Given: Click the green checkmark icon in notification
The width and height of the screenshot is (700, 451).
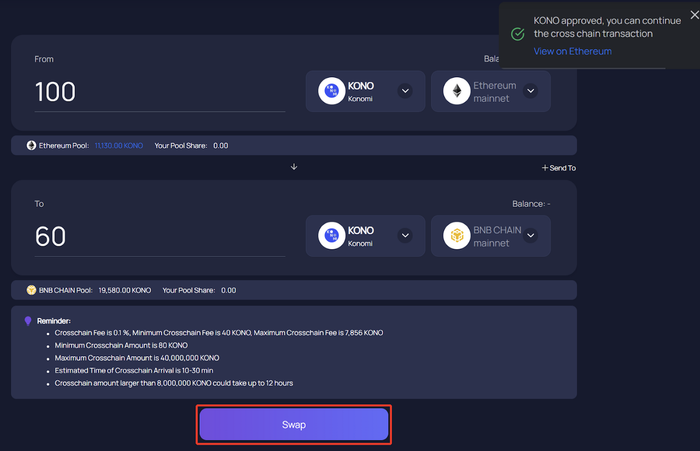Looking at the screenshot, I should coord(518,34).
